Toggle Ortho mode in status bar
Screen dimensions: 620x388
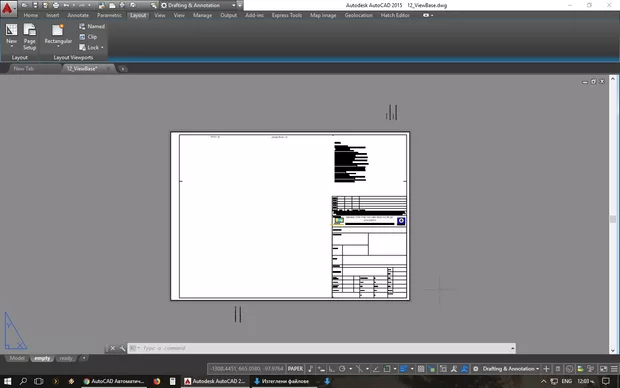(331, 369)
